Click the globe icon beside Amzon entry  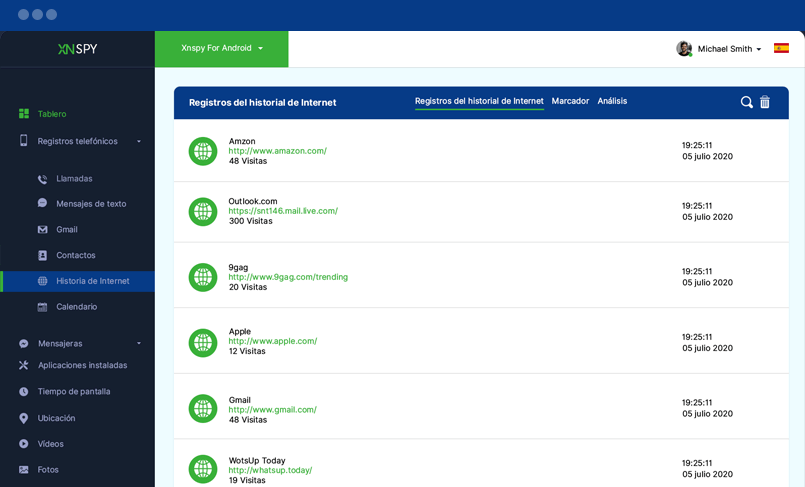[x=203, y=151]
